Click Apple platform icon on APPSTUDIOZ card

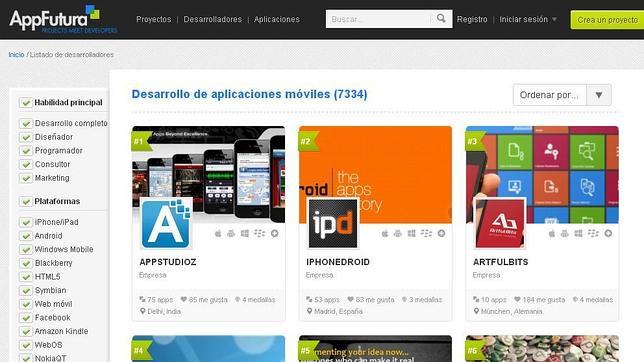(x=218, y=233)
